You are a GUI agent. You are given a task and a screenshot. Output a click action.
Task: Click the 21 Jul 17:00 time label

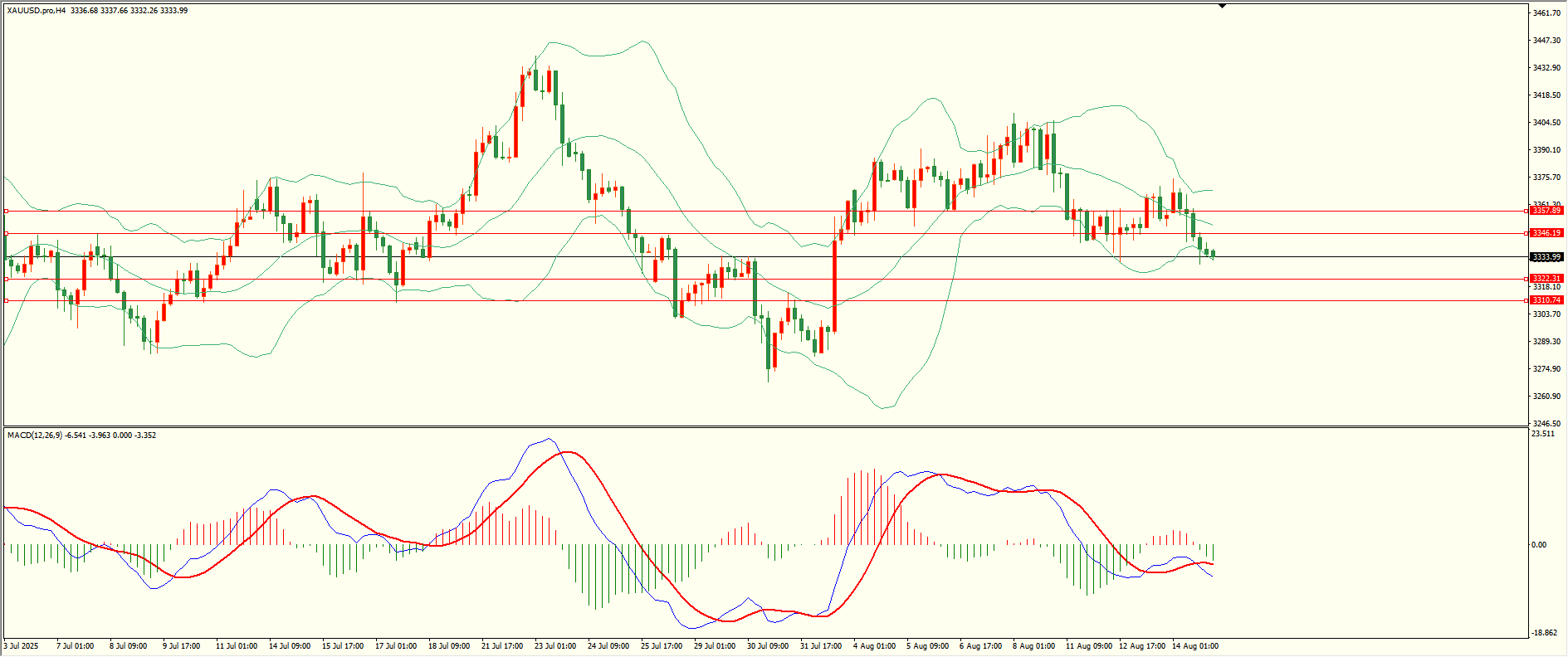pos(502,646)
